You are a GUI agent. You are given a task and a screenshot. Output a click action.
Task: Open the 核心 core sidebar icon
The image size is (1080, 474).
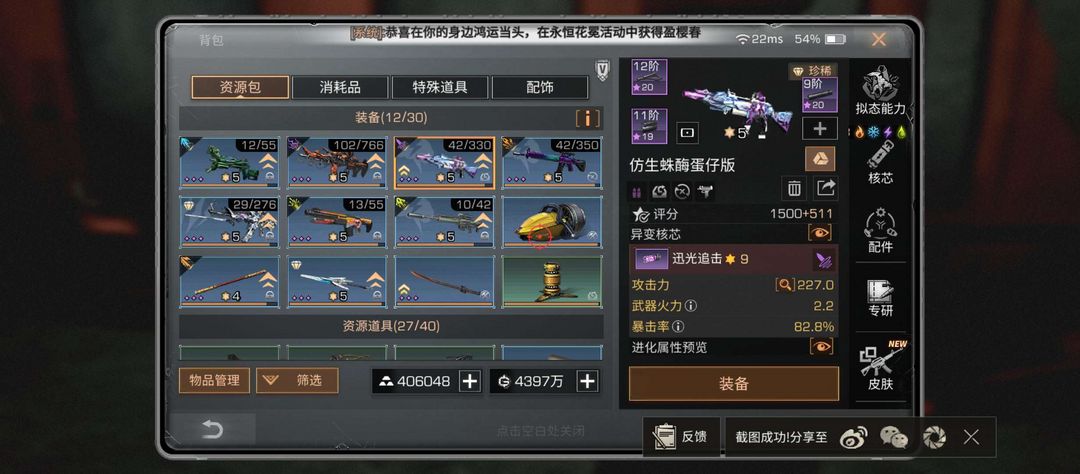click(880, 163)
